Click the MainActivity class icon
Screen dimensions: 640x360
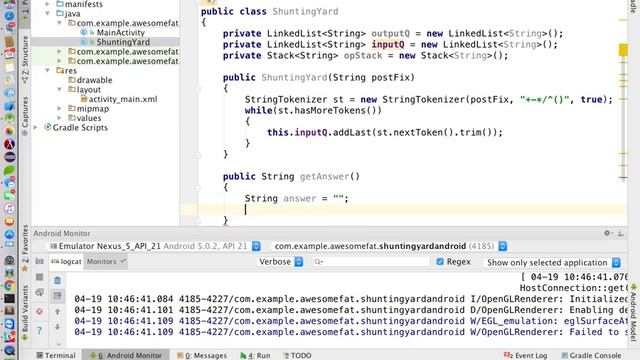[84, 32]
